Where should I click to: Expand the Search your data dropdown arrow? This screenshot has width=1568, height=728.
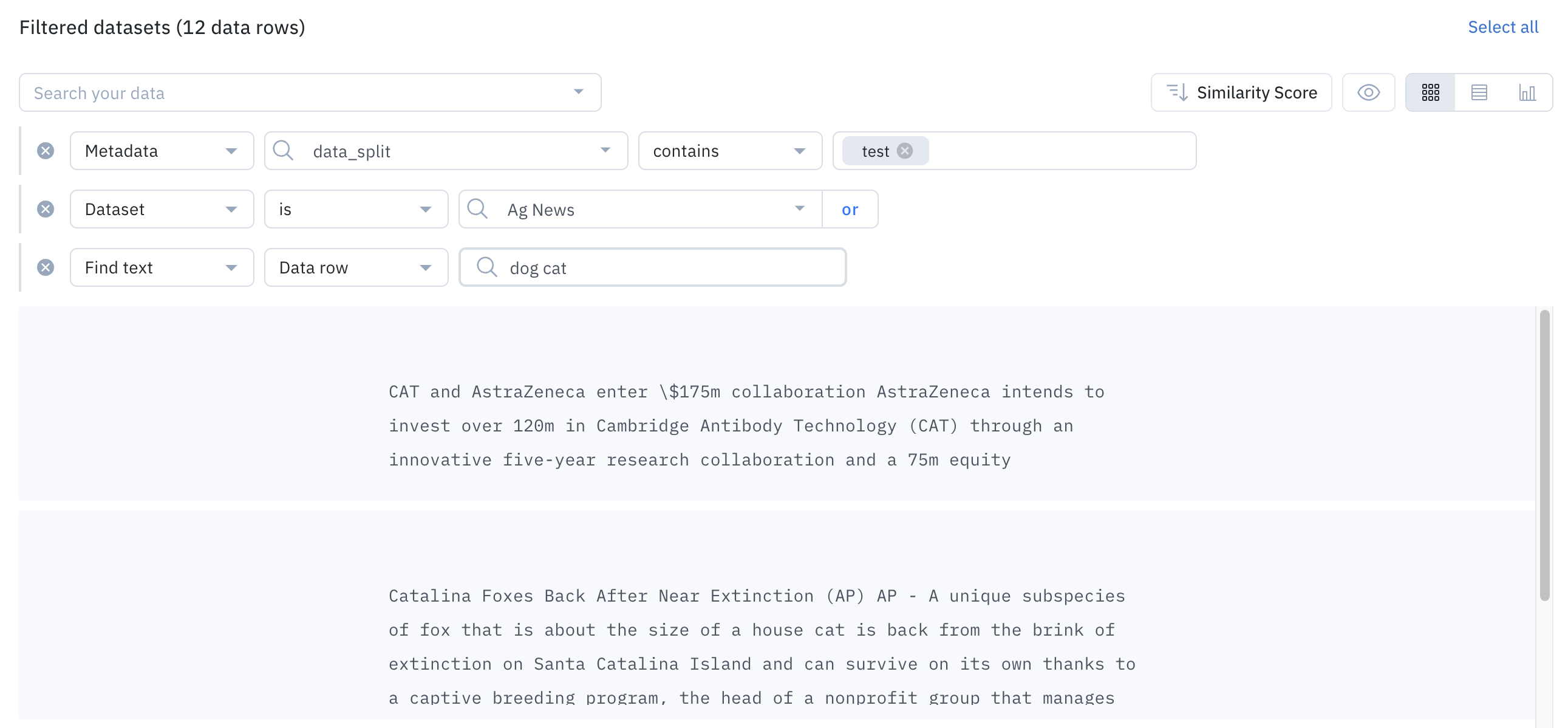[x=578, y=92]
